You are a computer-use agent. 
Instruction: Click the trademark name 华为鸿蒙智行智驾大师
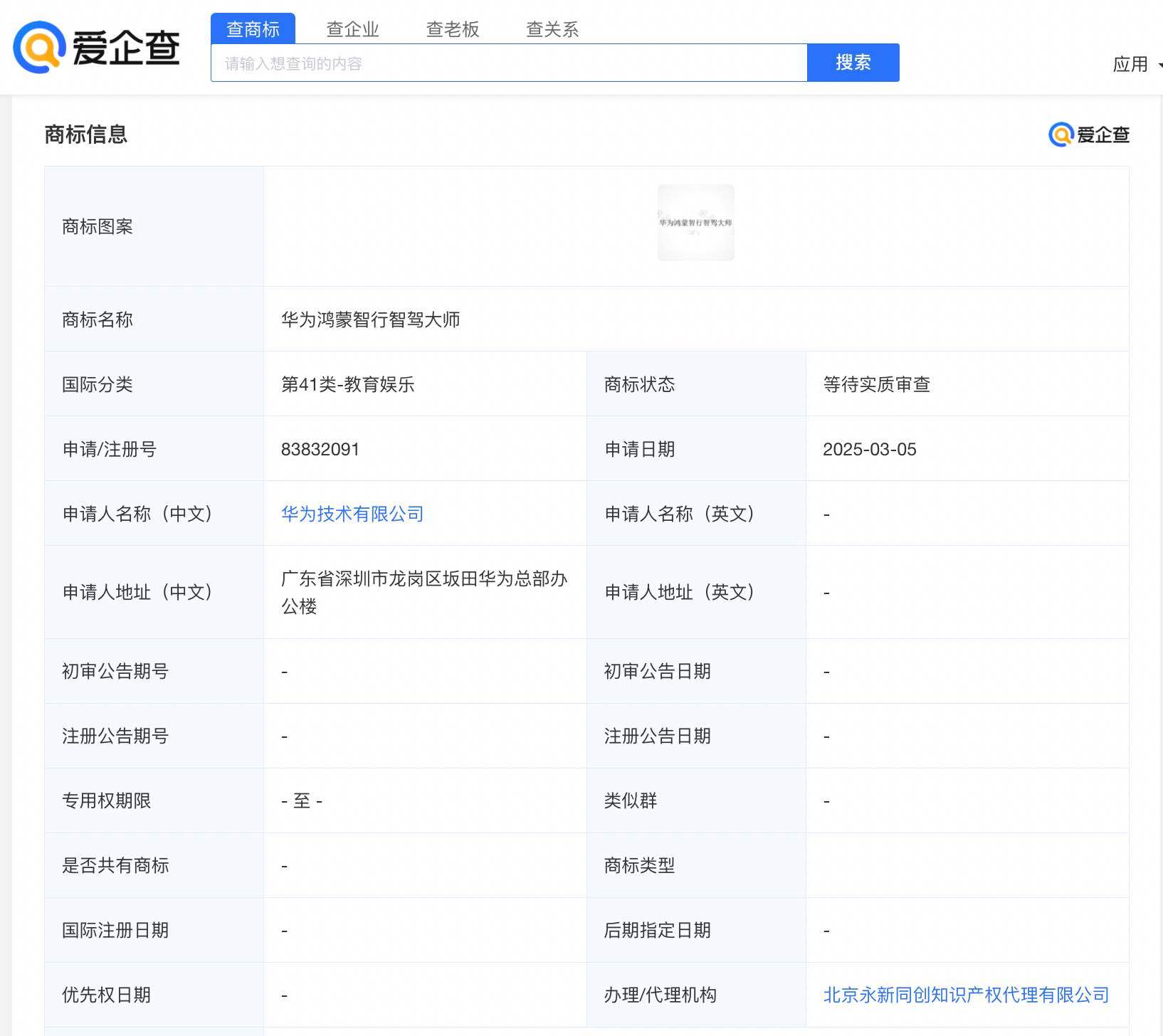click(370, 319)
